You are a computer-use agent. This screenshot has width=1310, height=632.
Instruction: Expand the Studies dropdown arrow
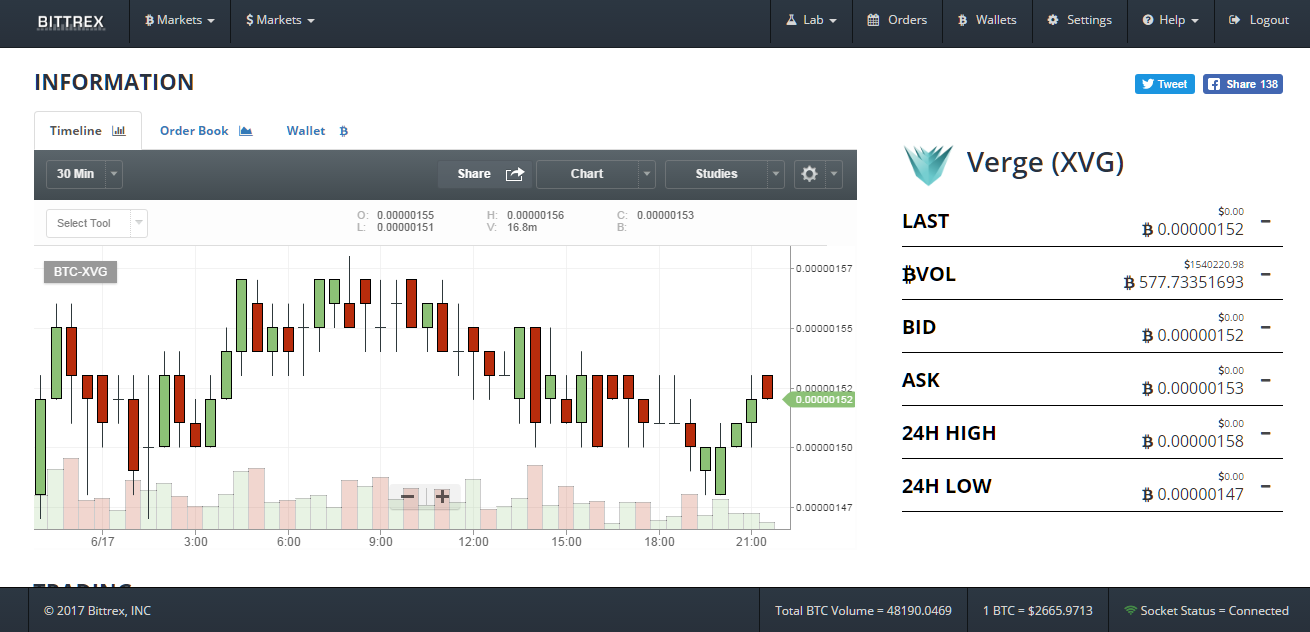click(776, 174)
